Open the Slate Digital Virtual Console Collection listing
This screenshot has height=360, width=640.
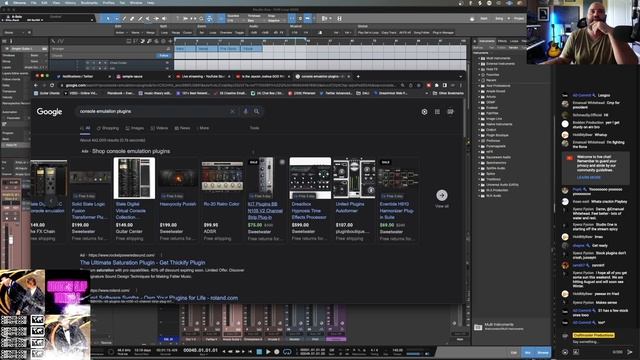click(x=134, y=200)
